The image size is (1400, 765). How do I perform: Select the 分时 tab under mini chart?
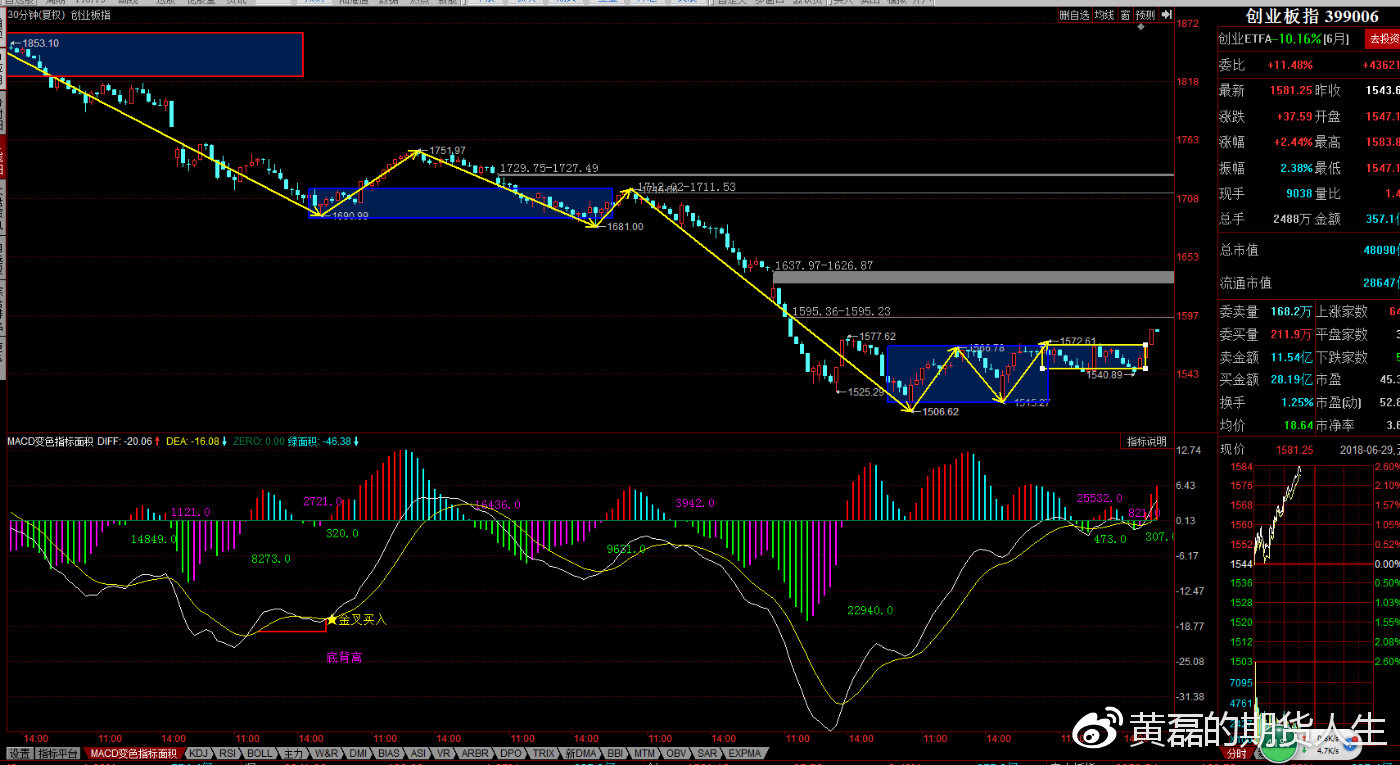click(1237, 753)
